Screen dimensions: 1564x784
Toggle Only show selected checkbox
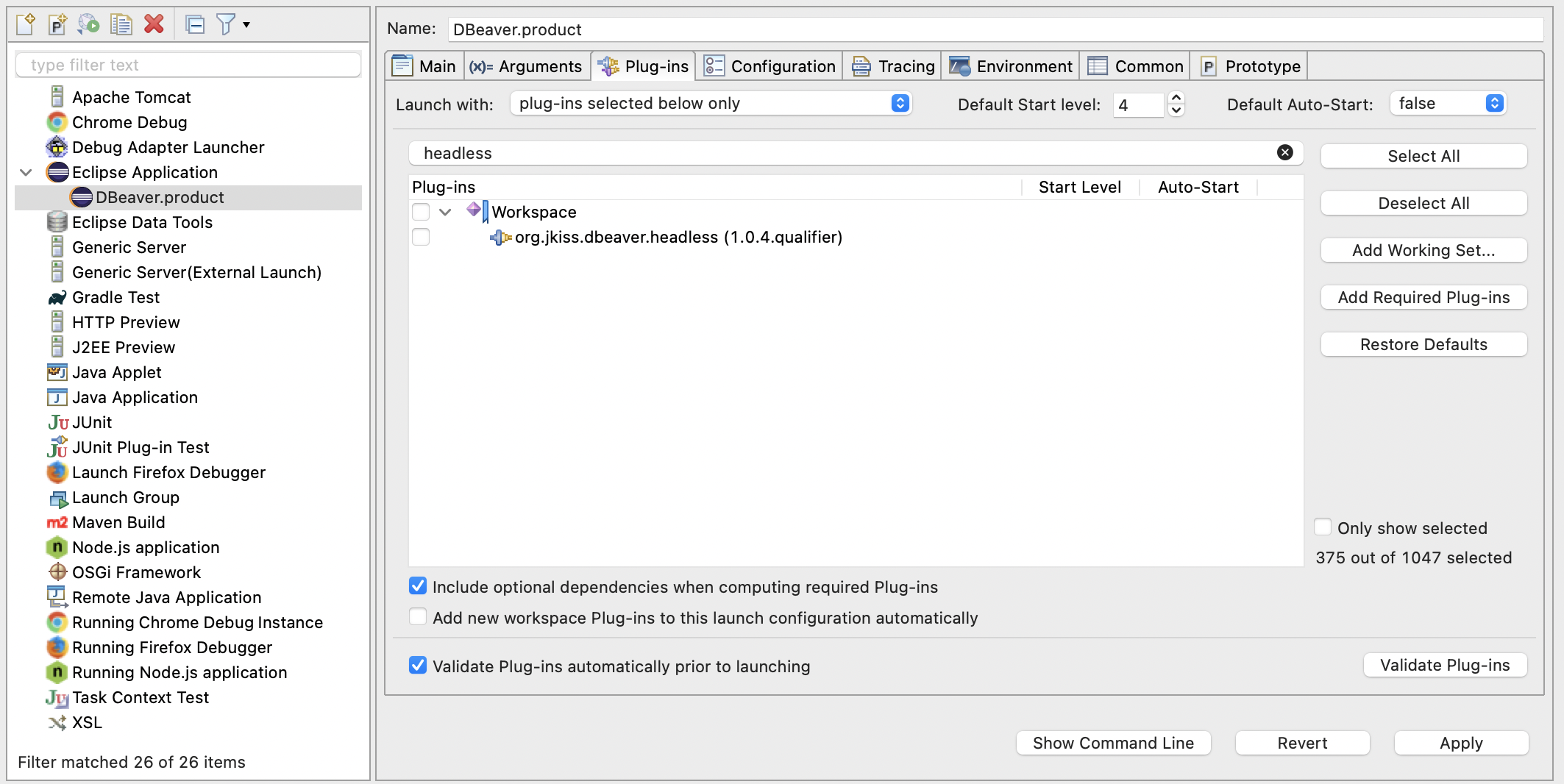(1323, 527)
